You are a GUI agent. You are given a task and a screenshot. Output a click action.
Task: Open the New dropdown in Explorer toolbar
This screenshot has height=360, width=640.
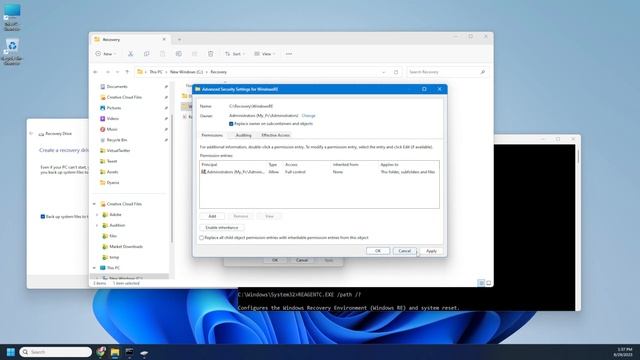click(106, 54)
